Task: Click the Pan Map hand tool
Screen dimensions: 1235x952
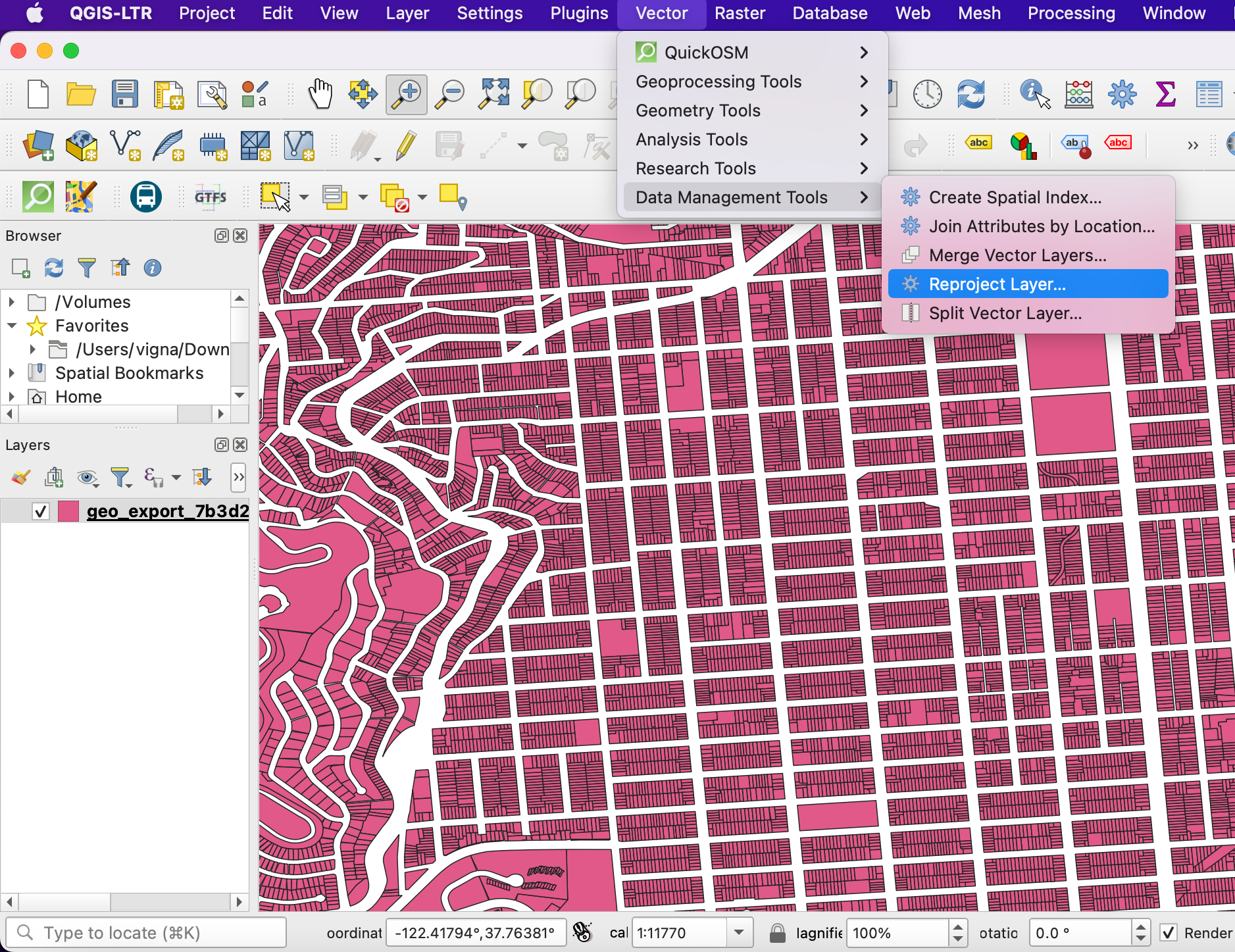Action: (x=320, y=94)
